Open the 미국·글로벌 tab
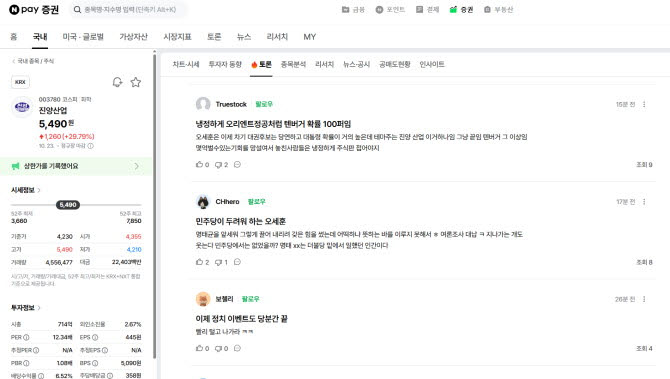 tap(83, 37)
